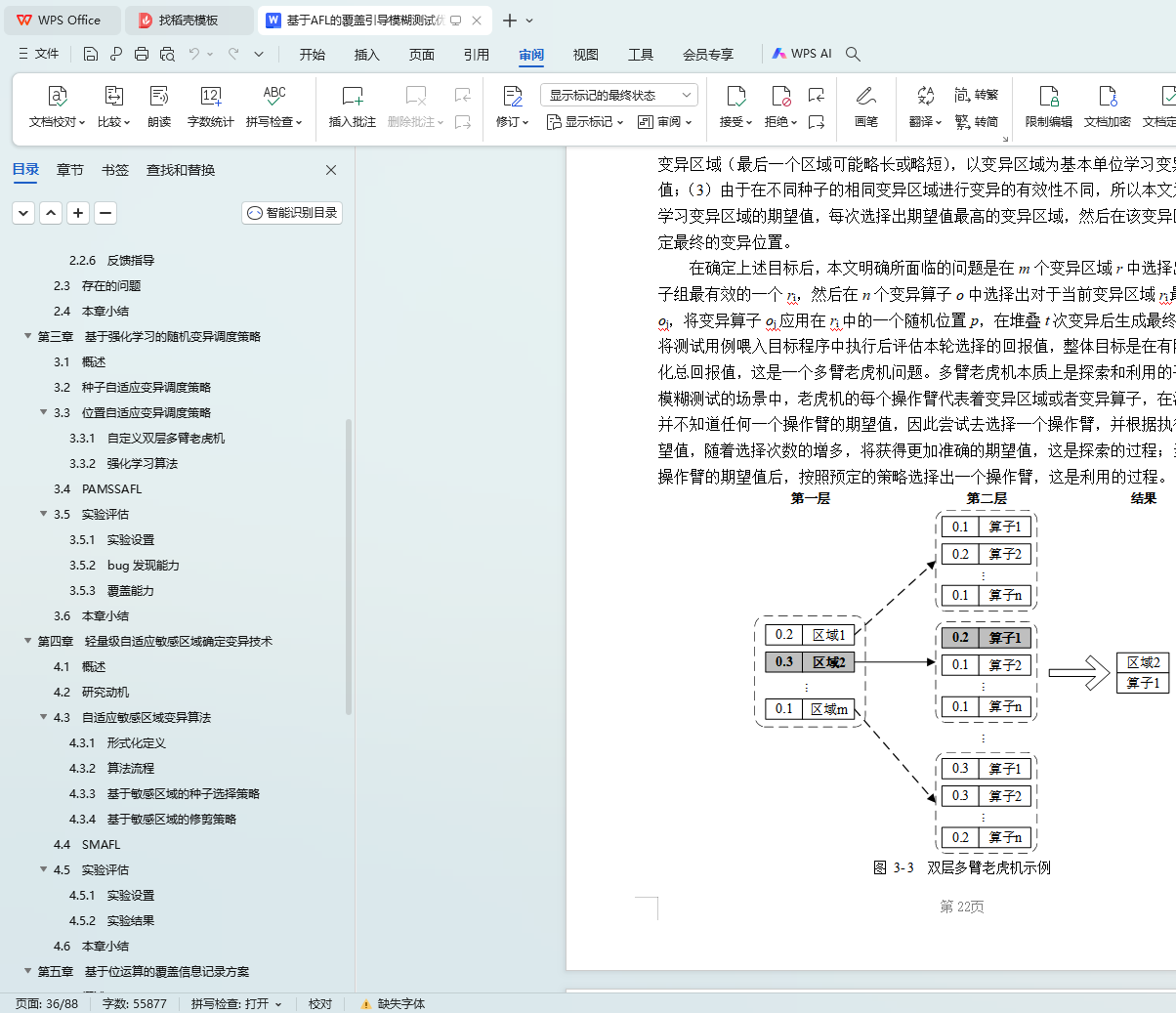This screenshot has width=1176, height=1013.
Task: Open the 文件 menu
Action: click(x=38, y=54)
